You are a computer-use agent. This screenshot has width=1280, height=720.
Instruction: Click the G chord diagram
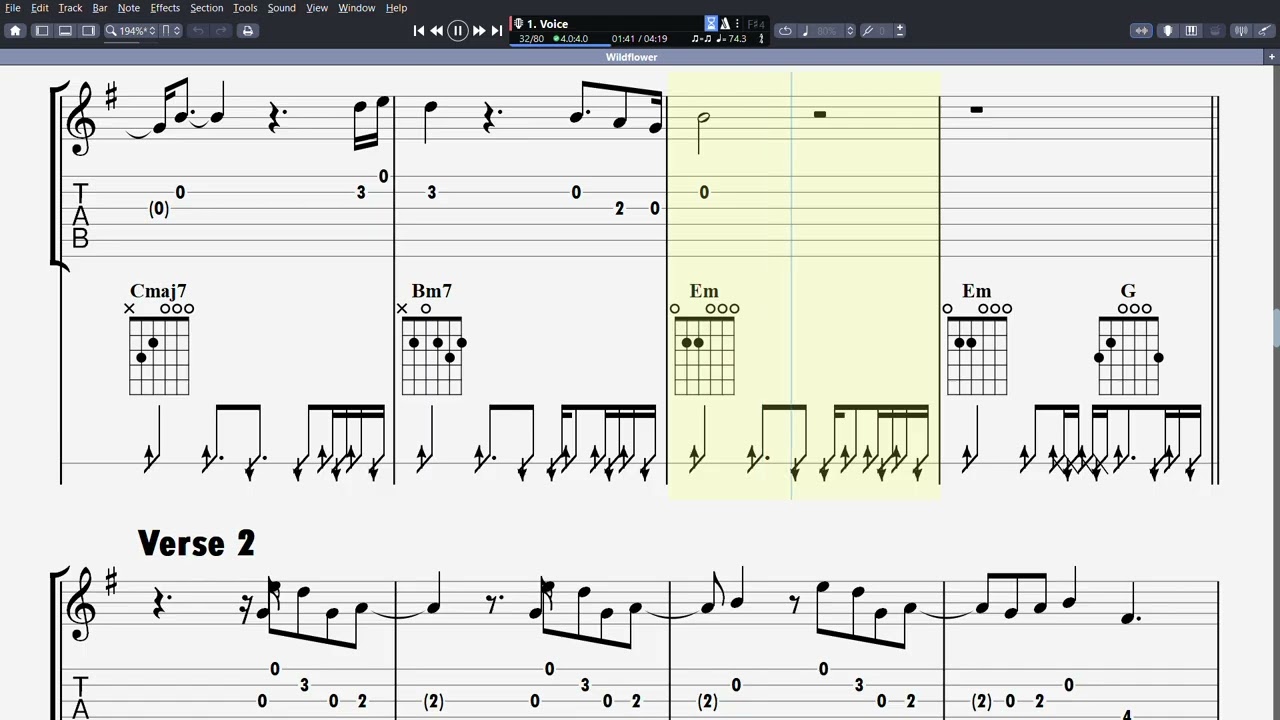point(1128,348)
